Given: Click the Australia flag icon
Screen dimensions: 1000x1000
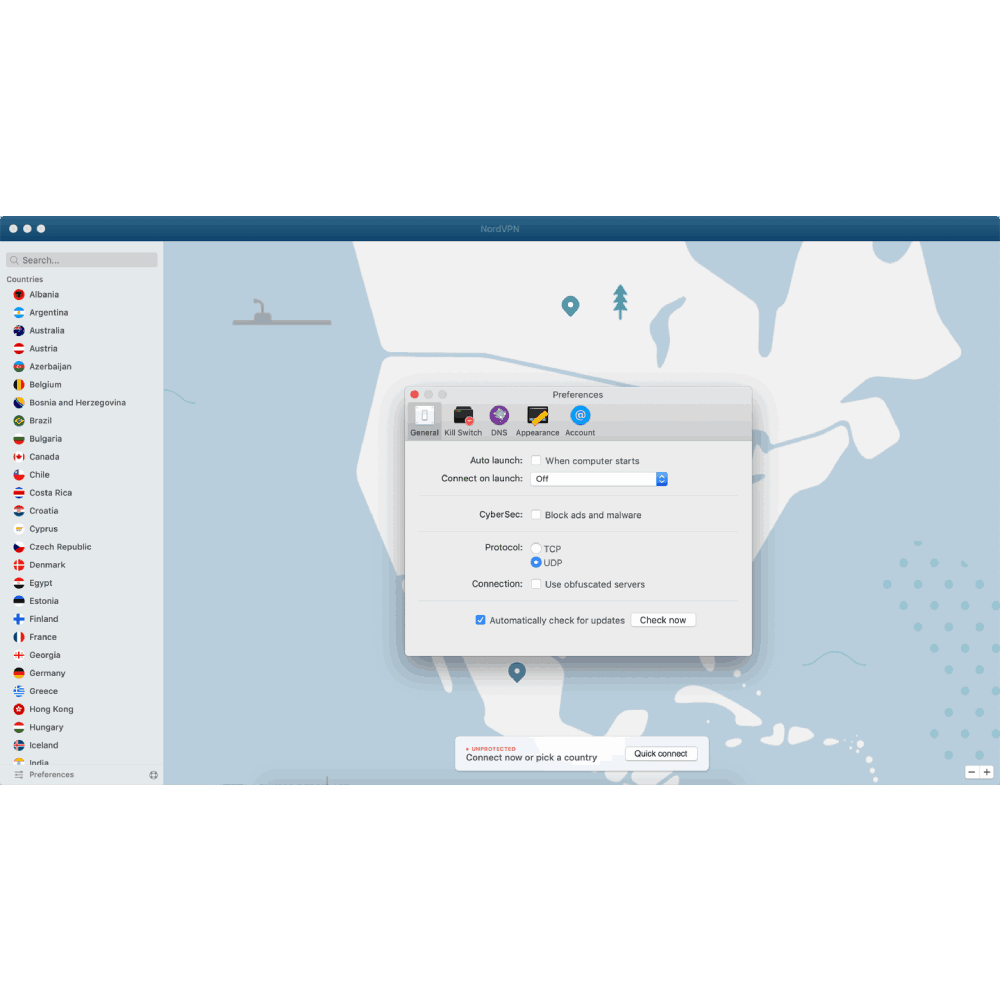Looking at the screenshot, I should click(x=19, y=330).
